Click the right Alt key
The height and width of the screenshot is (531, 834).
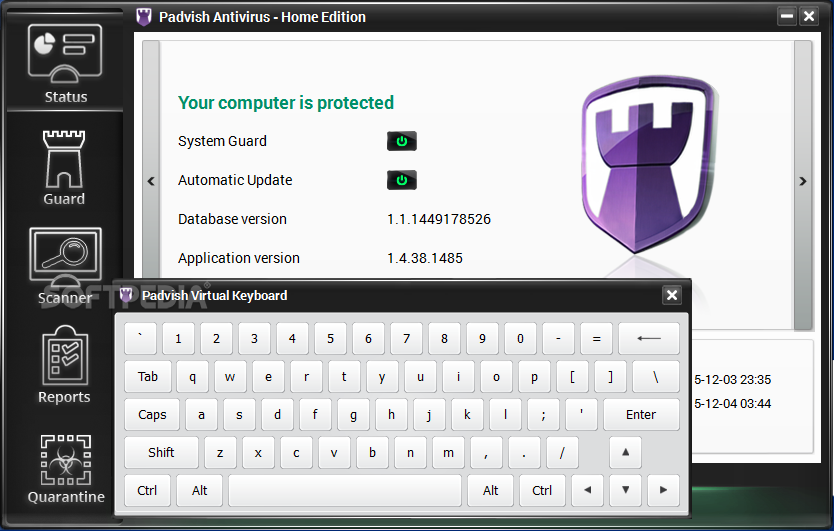(490, 491)
